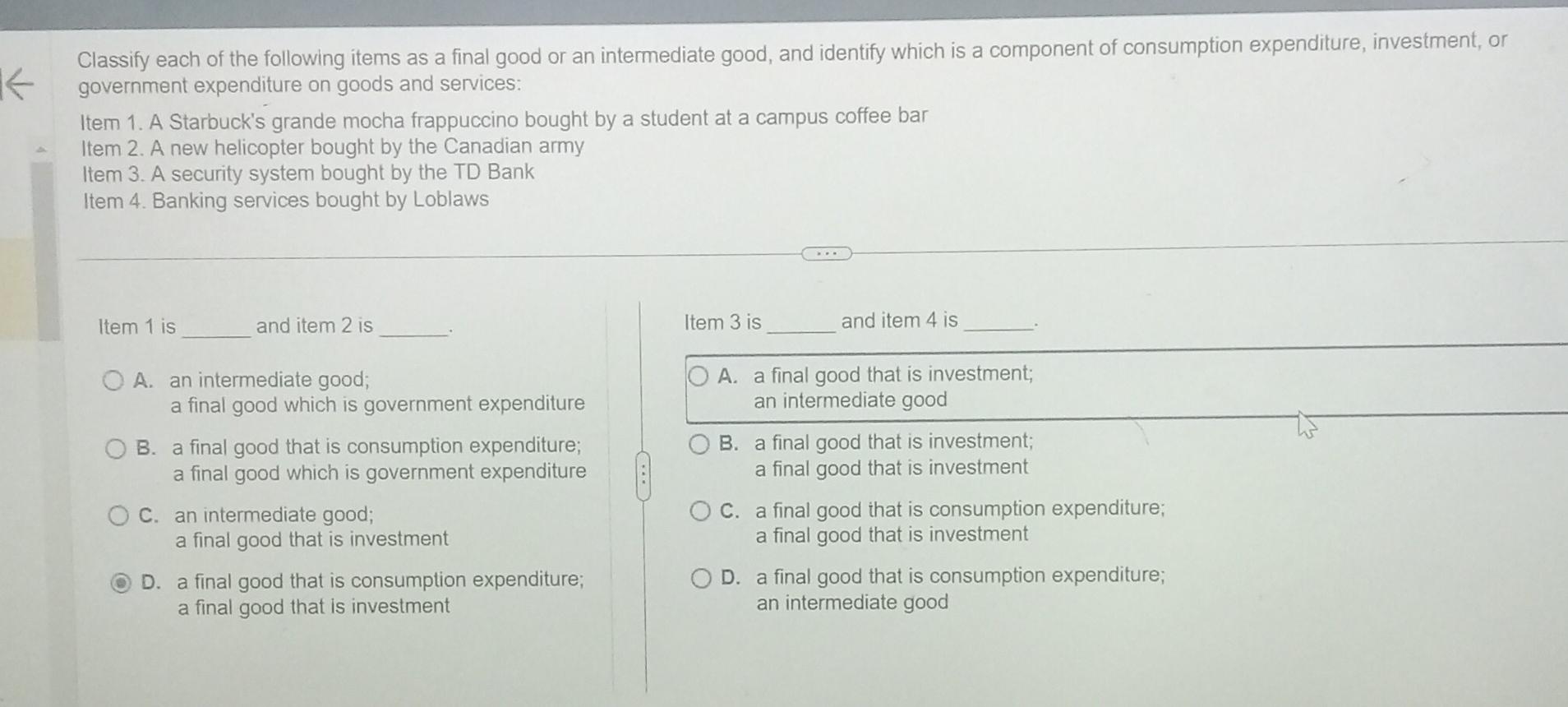Select option C for Items 3 and 4
The width and height of the screenshot is (1568, 707).
click(700, 511)
